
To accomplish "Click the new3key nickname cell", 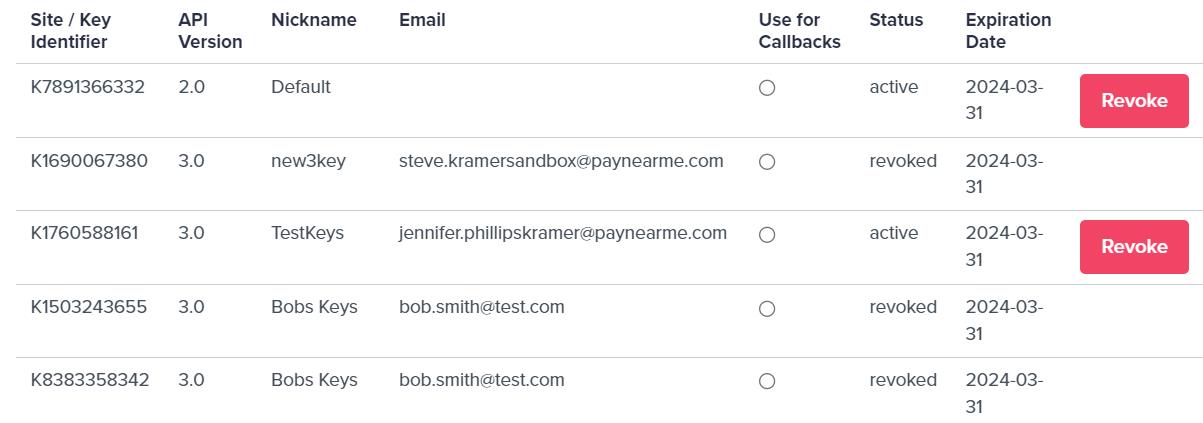I will pos(308,160).
